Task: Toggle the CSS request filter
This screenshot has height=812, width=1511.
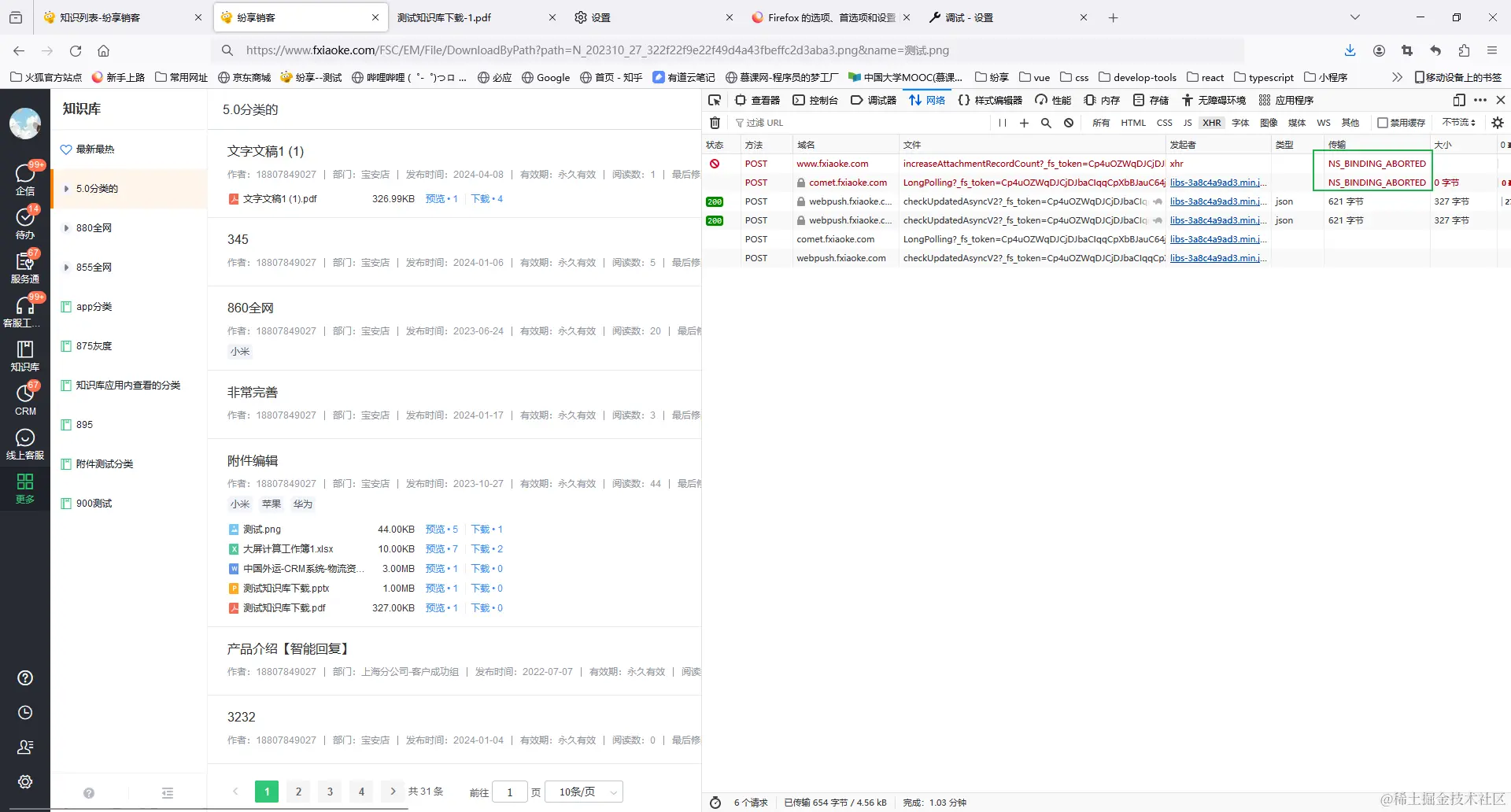Action: click(x=1165, y=123)
